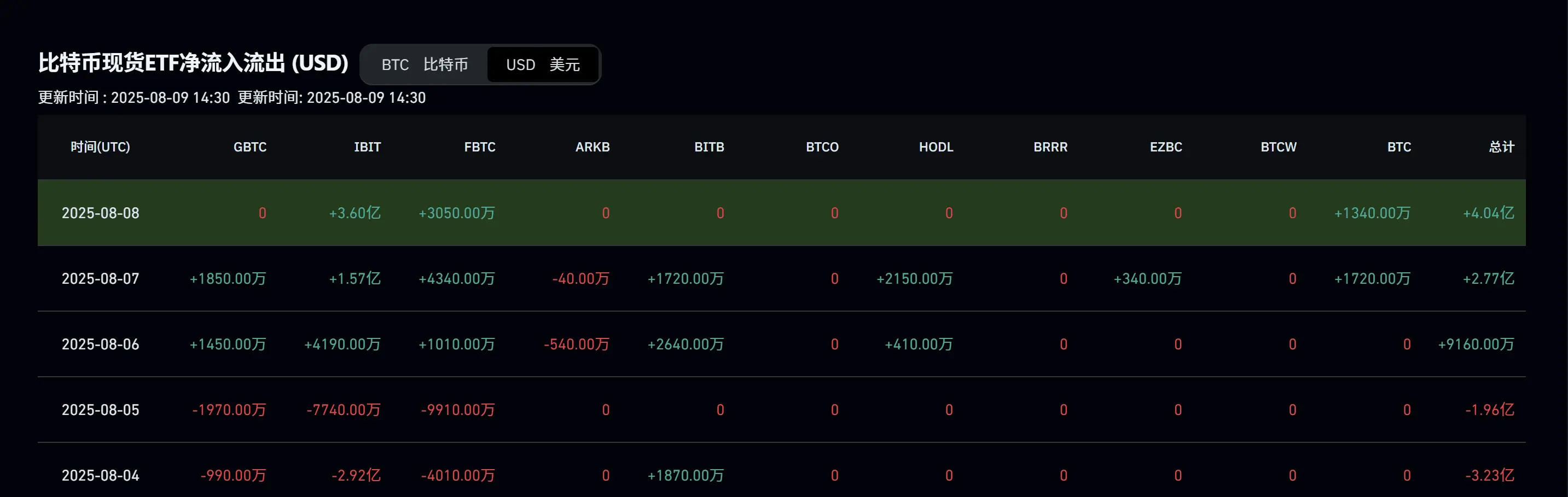Click the FBTC column header
The image size is (1568, 497).
(x=480, y=147)
